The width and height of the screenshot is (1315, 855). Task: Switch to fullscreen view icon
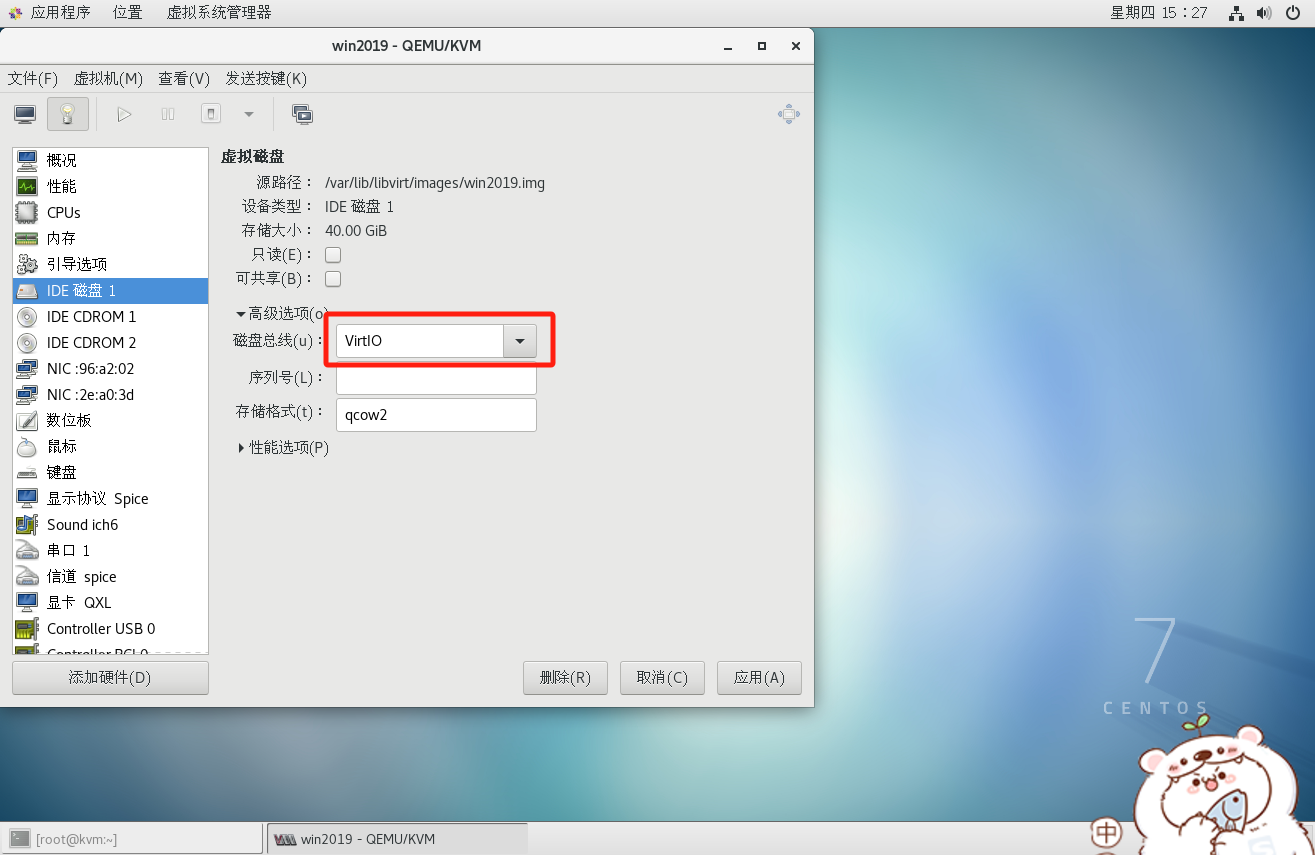789,114
